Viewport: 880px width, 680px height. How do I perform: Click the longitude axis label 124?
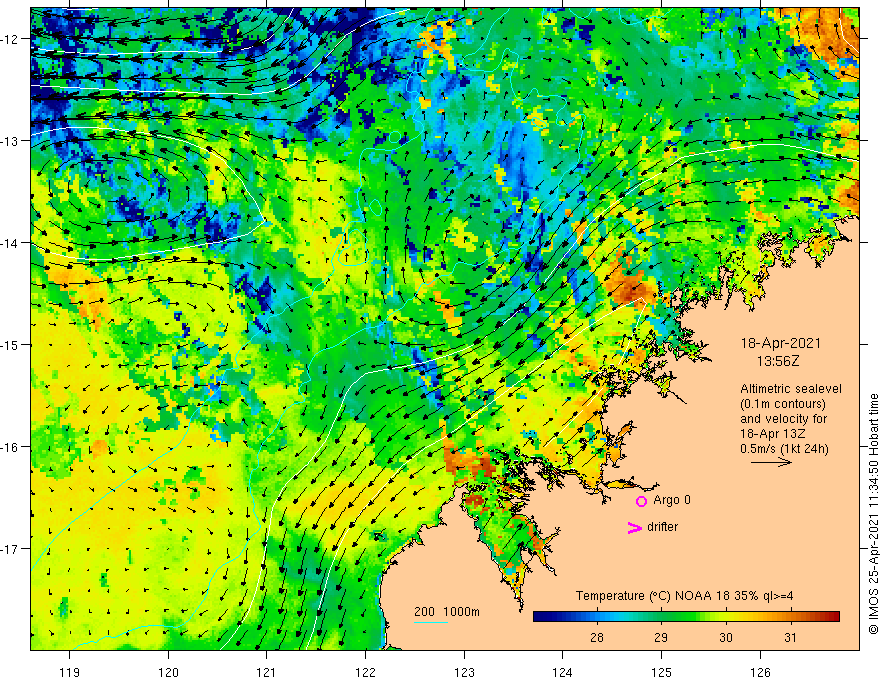562,672
